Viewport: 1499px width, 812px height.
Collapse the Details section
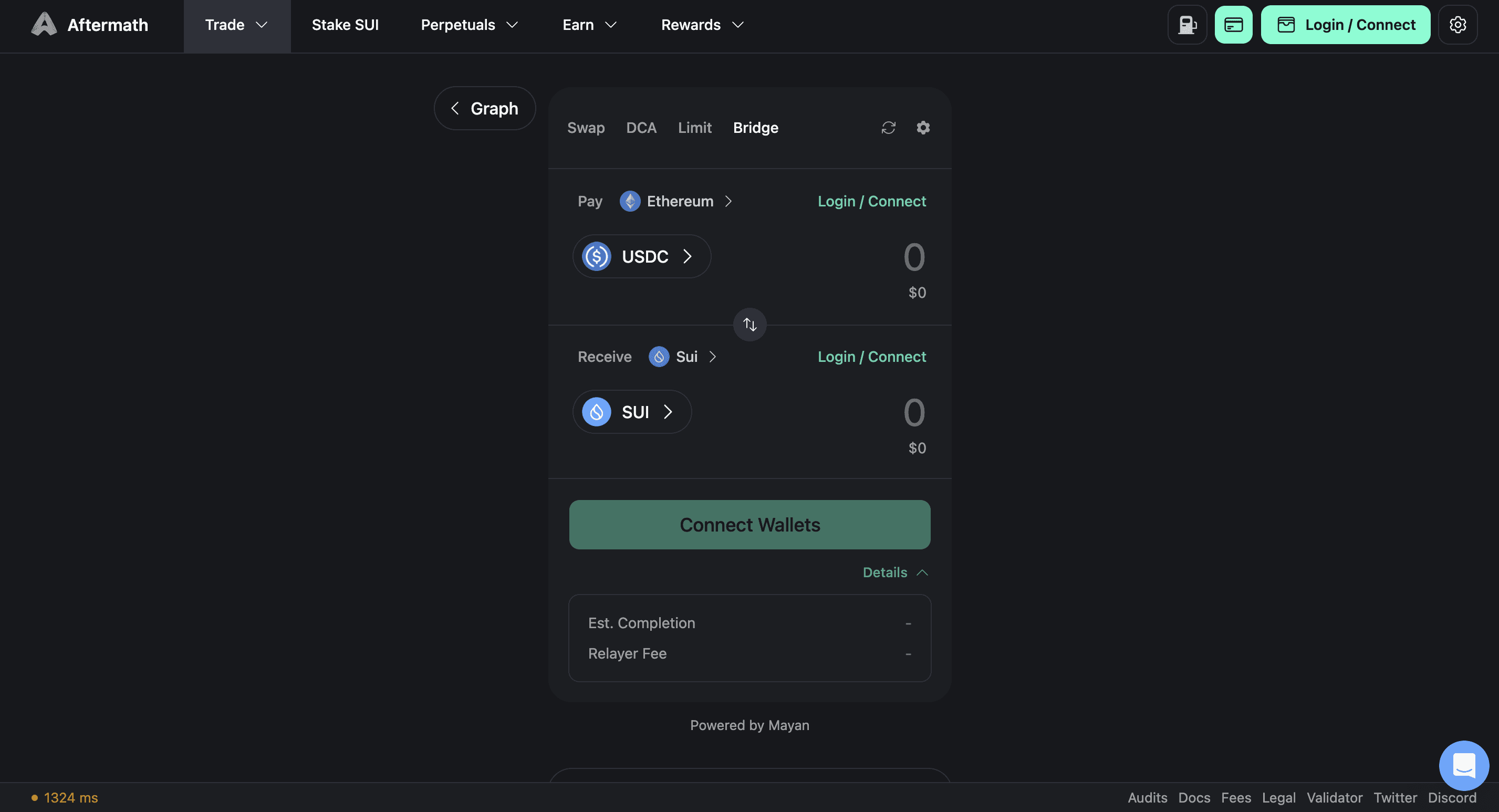click(x=895, y=572)
